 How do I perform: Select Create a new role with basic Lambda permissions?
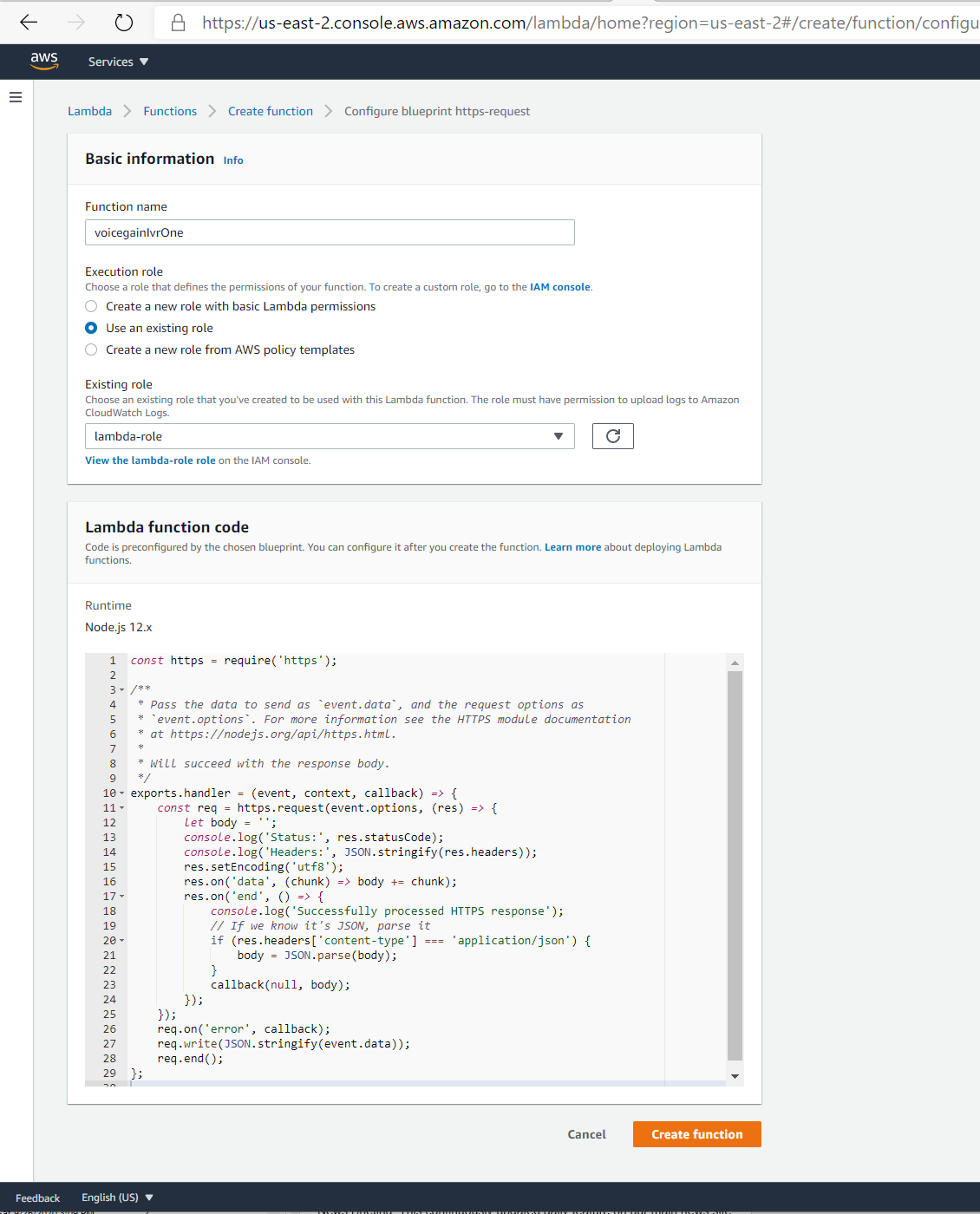coord(91,306)
